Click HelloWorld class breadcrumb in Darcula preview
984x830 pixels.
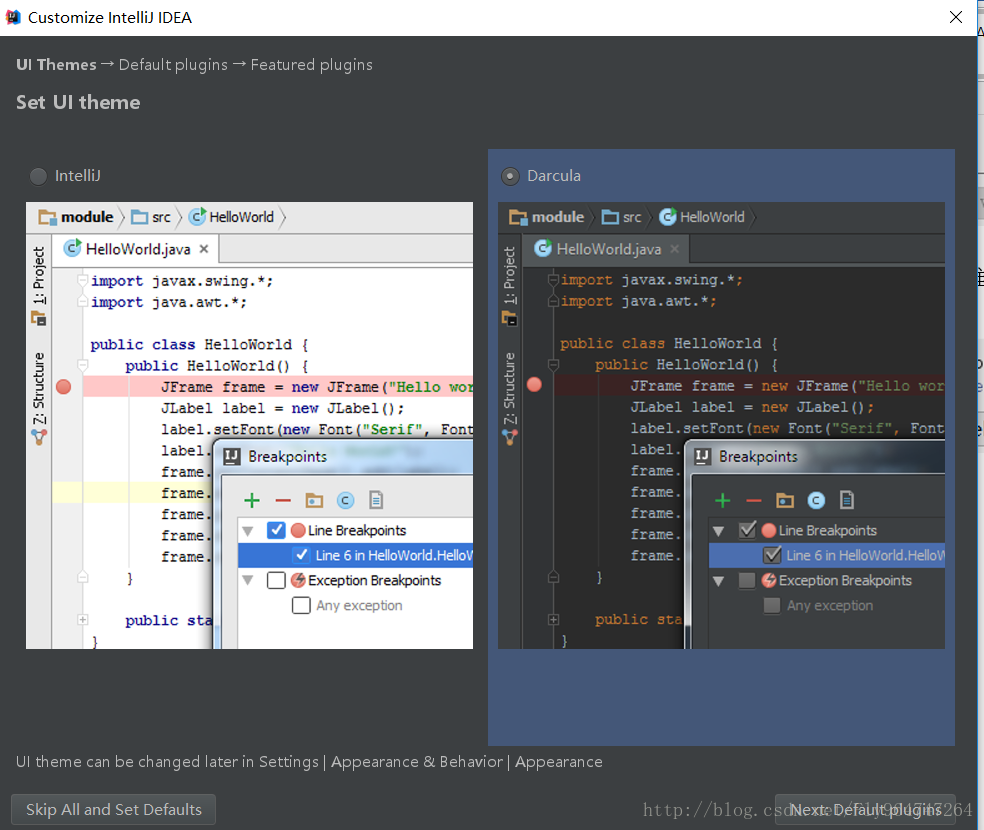702,217
